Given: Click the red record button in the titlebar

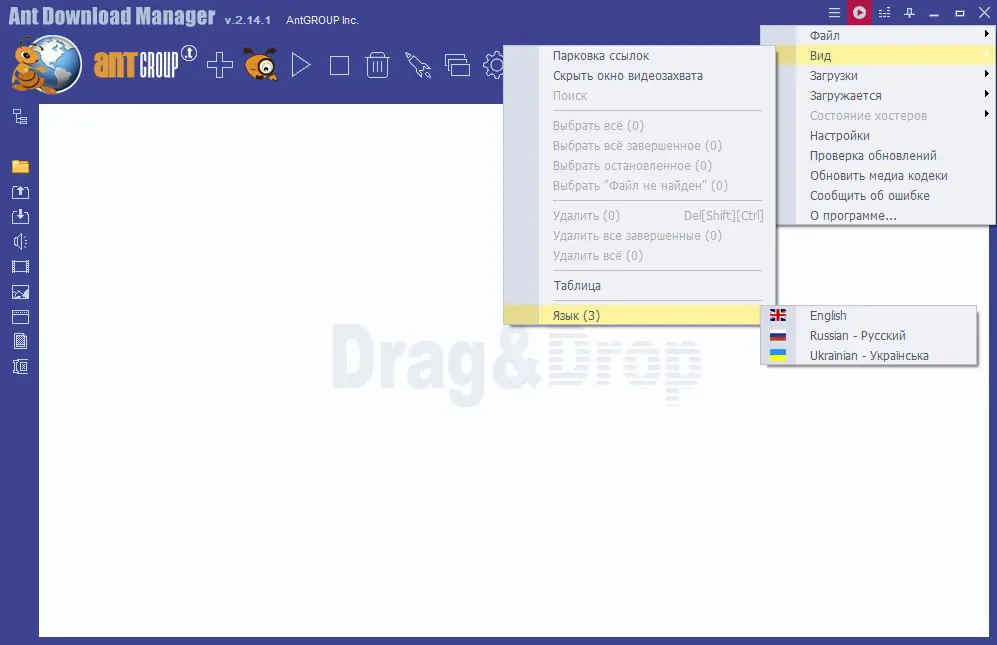Looking at the screenshot, I should point(858,12).
